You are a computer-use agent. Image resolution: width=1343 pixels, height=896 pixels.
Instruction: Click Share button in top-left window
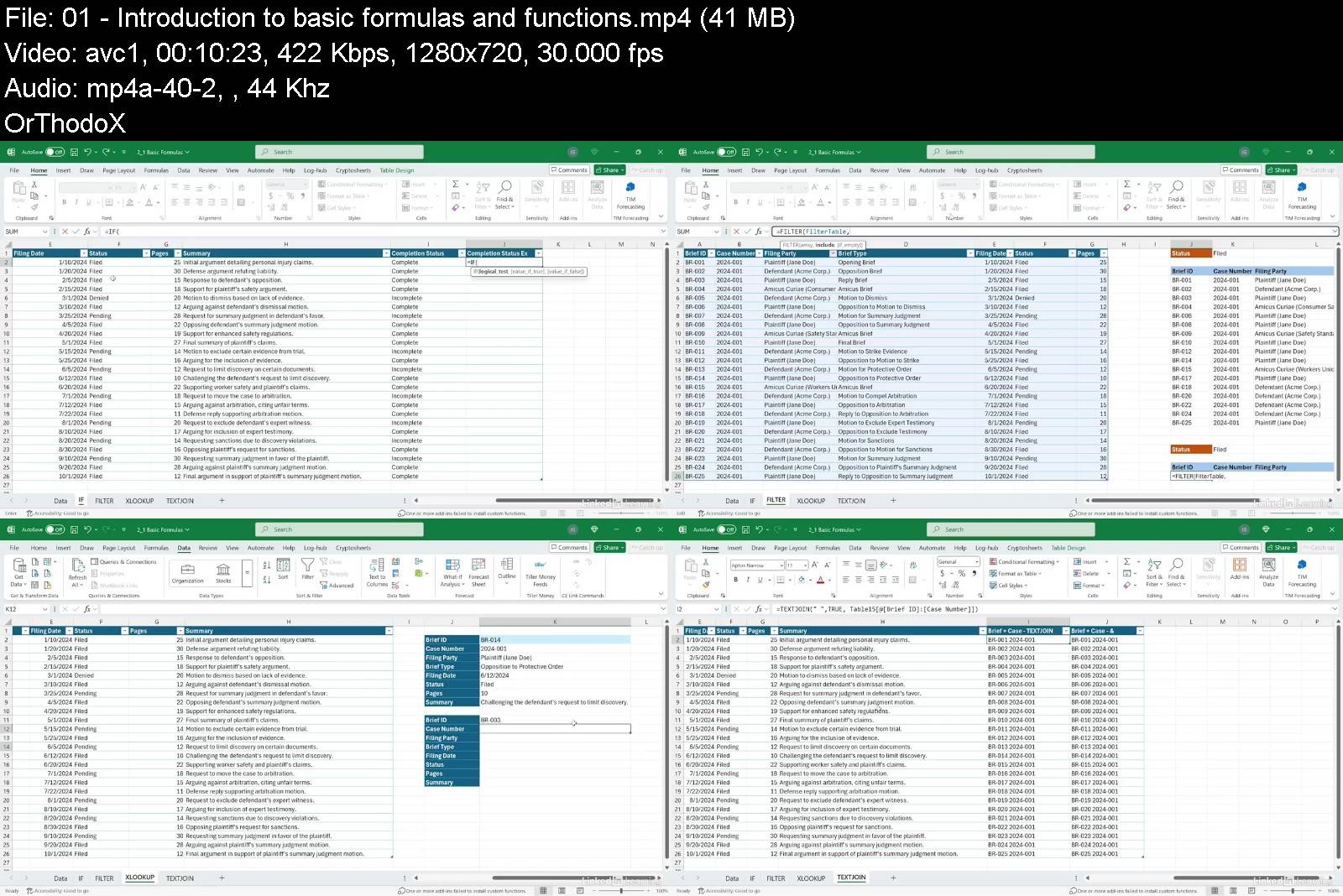(609, 170)
